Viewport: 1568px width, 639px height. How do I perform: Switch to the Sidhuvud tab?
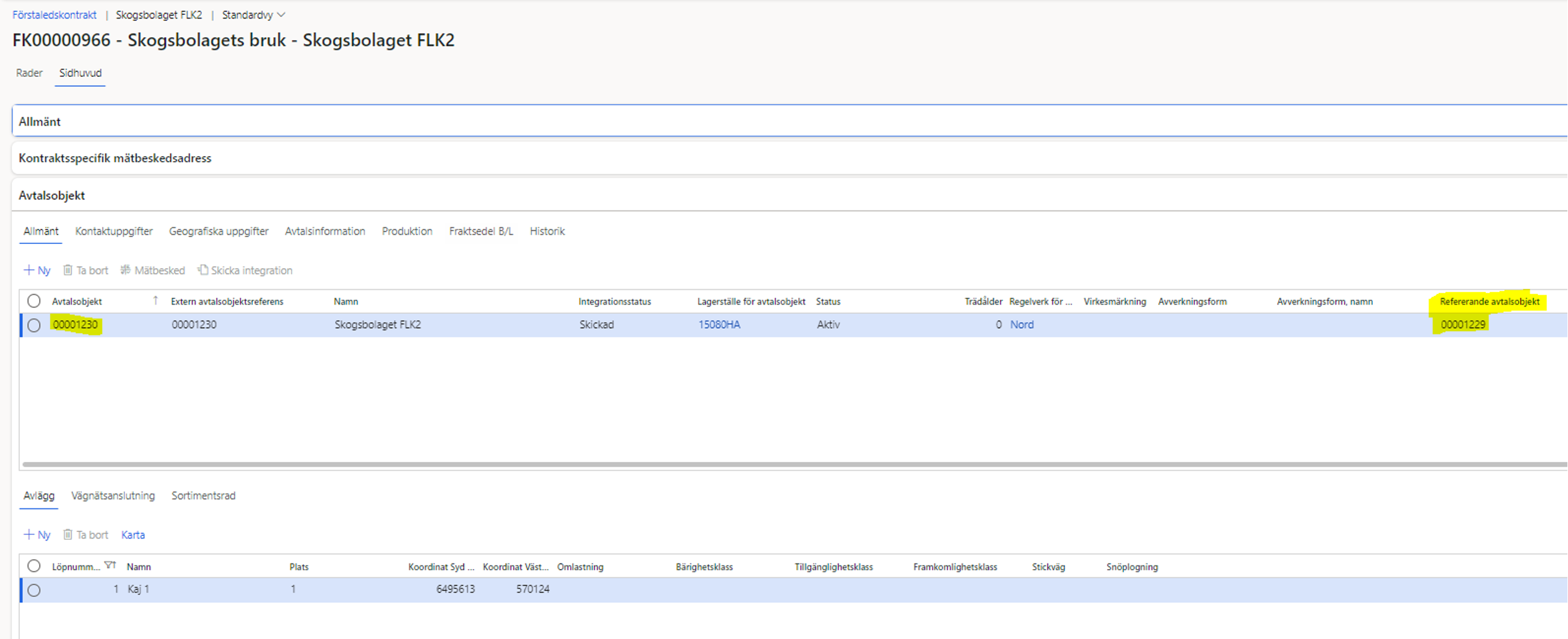pos(80,73)
